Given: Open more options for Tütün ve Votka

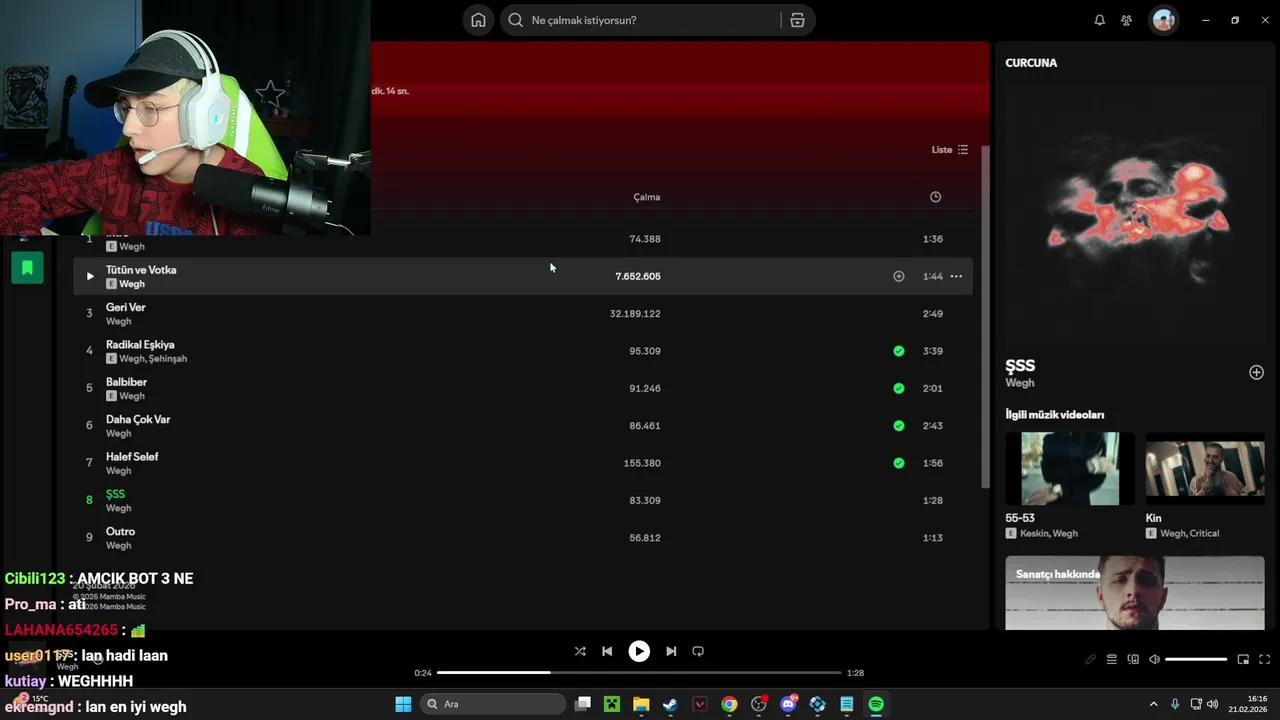Looking at the screenshot, I should tap(956, 276).
